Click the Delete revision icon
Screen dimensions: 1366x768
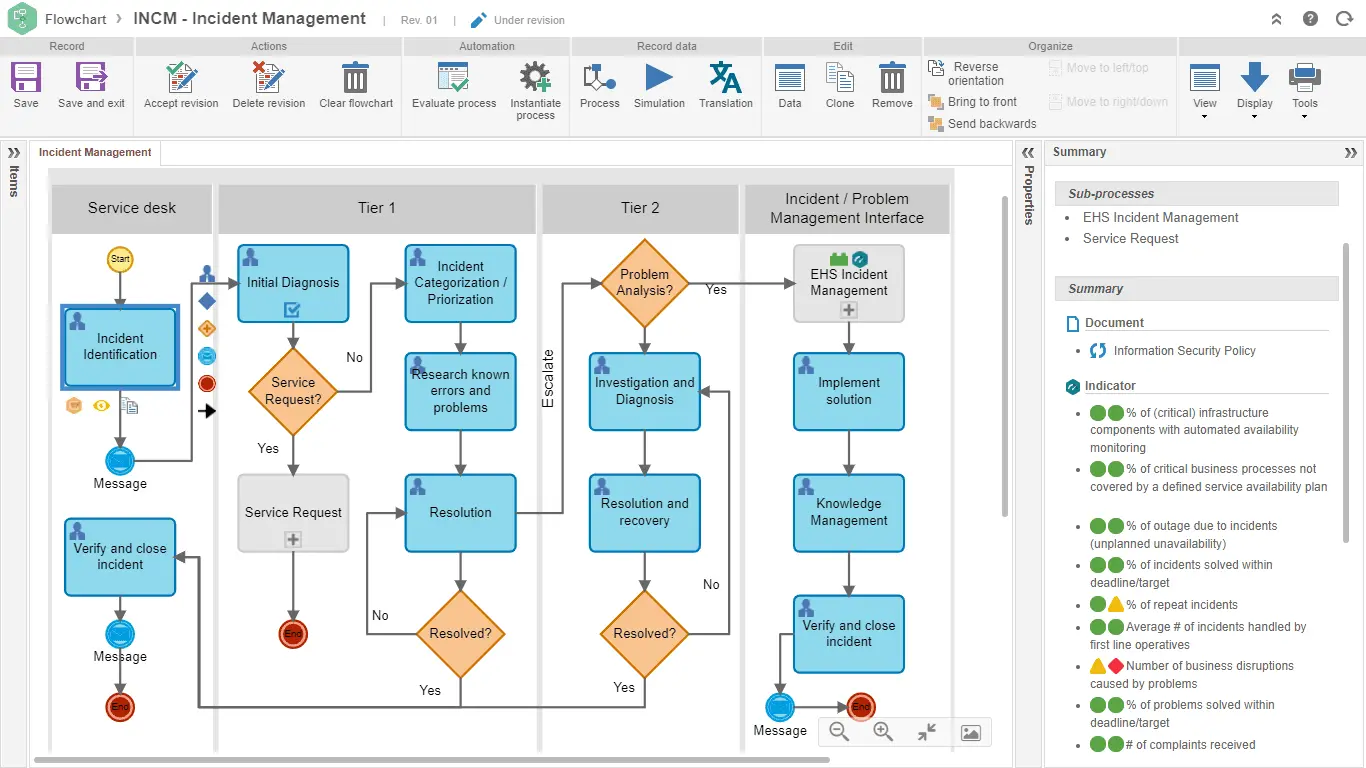(x=268, y=78)
